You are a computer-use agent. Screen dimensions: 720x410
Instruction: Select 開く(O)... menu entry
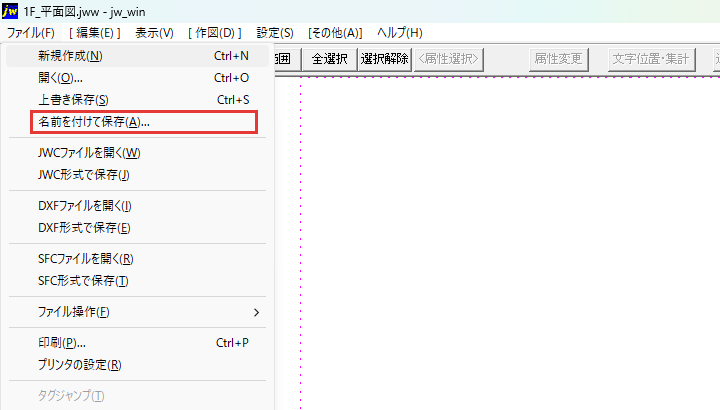pyautogui.click(x=137, y=78)
